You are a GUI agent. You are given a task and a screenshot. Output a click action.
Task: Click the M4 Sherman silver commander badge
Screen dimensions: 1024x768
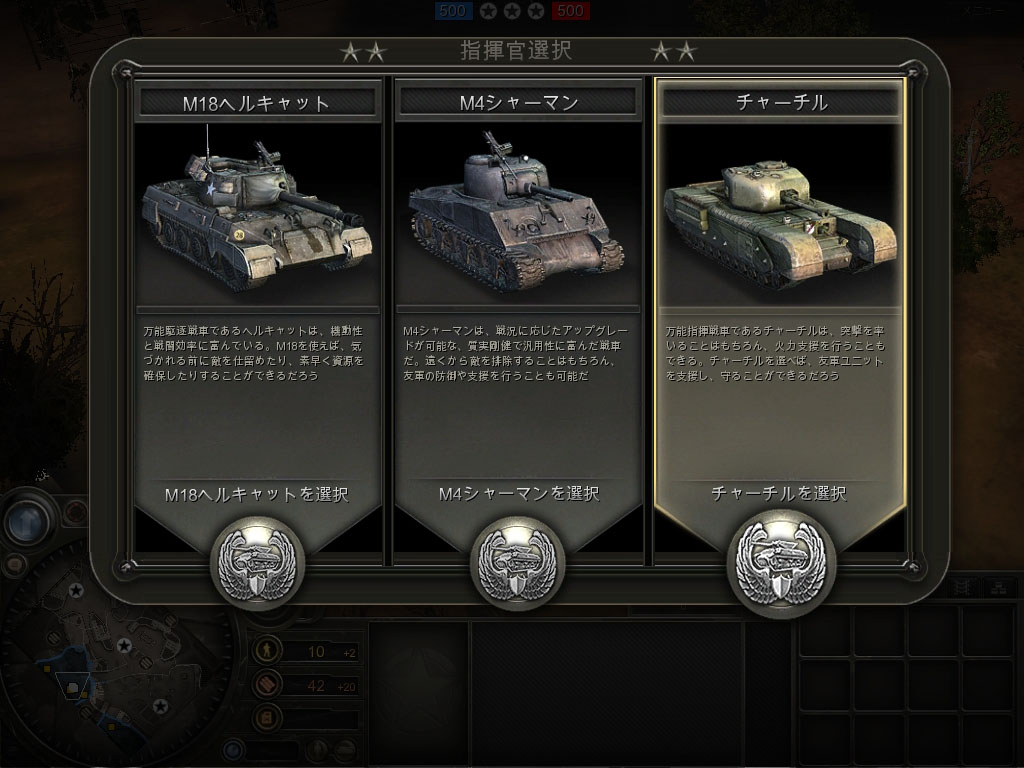tap(517, 564)
